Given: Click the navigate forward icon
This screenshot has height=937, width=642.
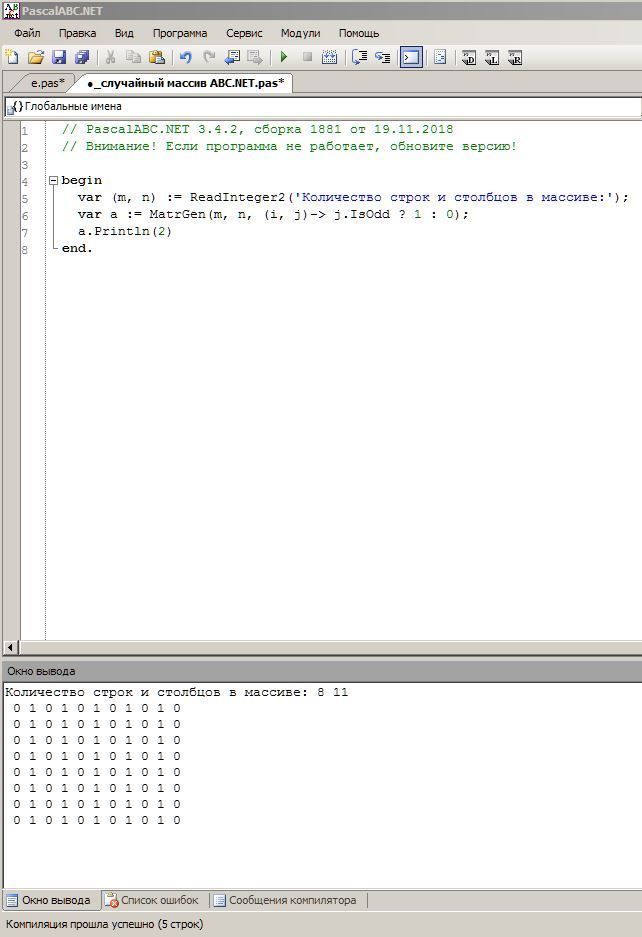Looking at the screenshot, I should click(255, 57).
